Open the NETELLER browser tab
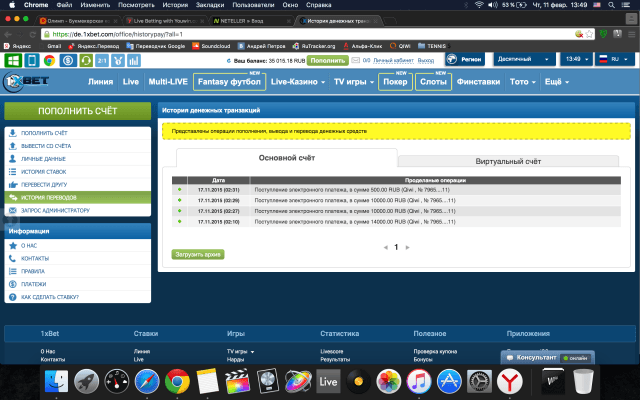This screenshot has height=400, width=640. 252,21
